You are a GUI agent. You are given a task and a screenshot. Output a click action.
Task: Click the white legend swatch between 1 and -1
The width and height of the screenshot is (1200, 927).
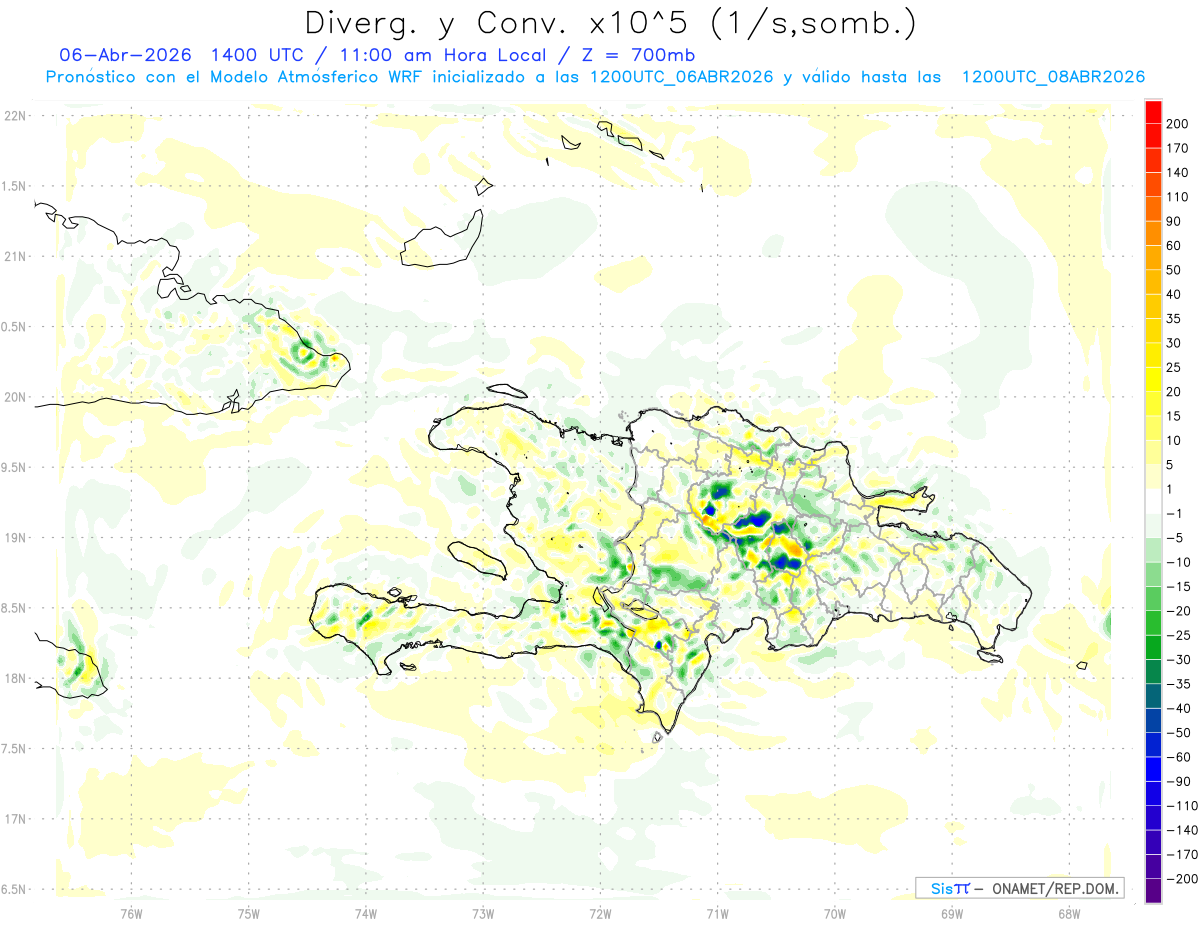pyautogui.click(x=1153, y=500)
